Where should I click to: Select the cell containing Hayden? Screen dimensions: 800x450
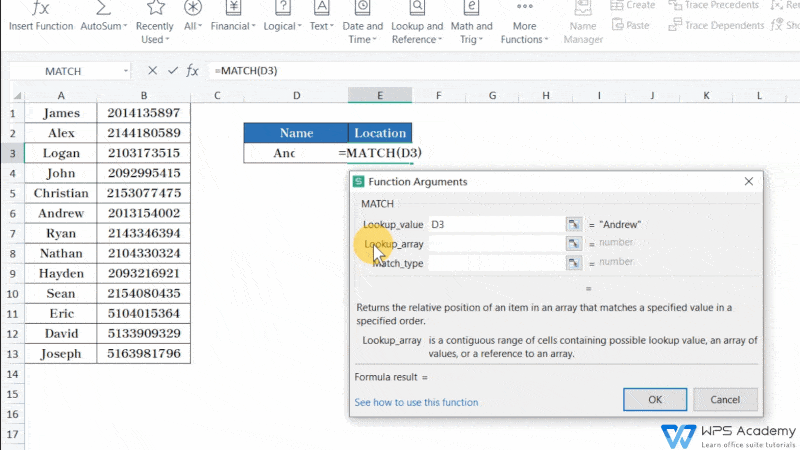tap(61, 273)
